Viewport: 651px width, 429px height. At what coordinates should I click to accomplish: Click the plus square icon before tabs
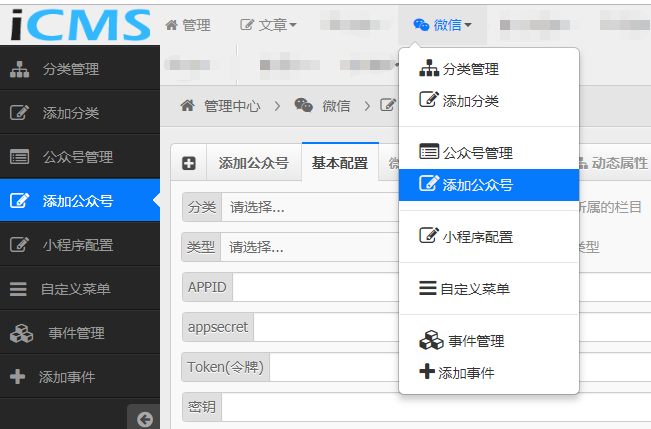188,164
